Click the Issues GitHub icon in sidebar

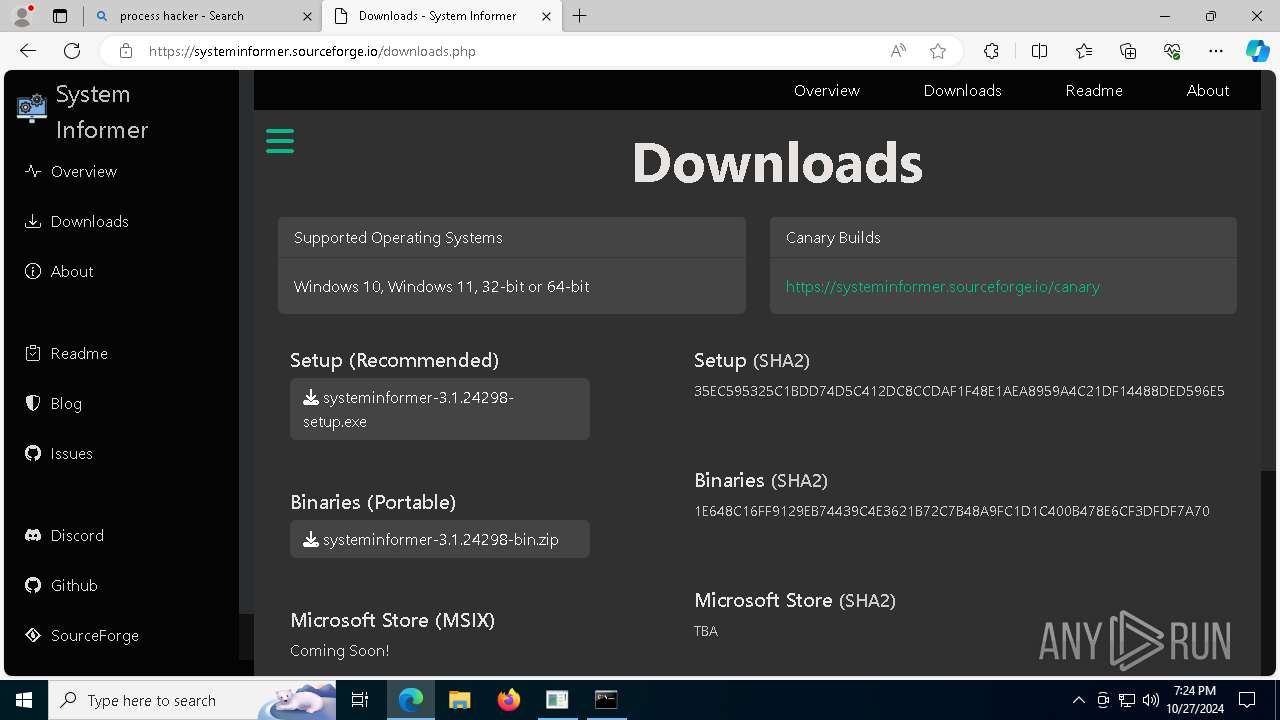tap(33, 453)
